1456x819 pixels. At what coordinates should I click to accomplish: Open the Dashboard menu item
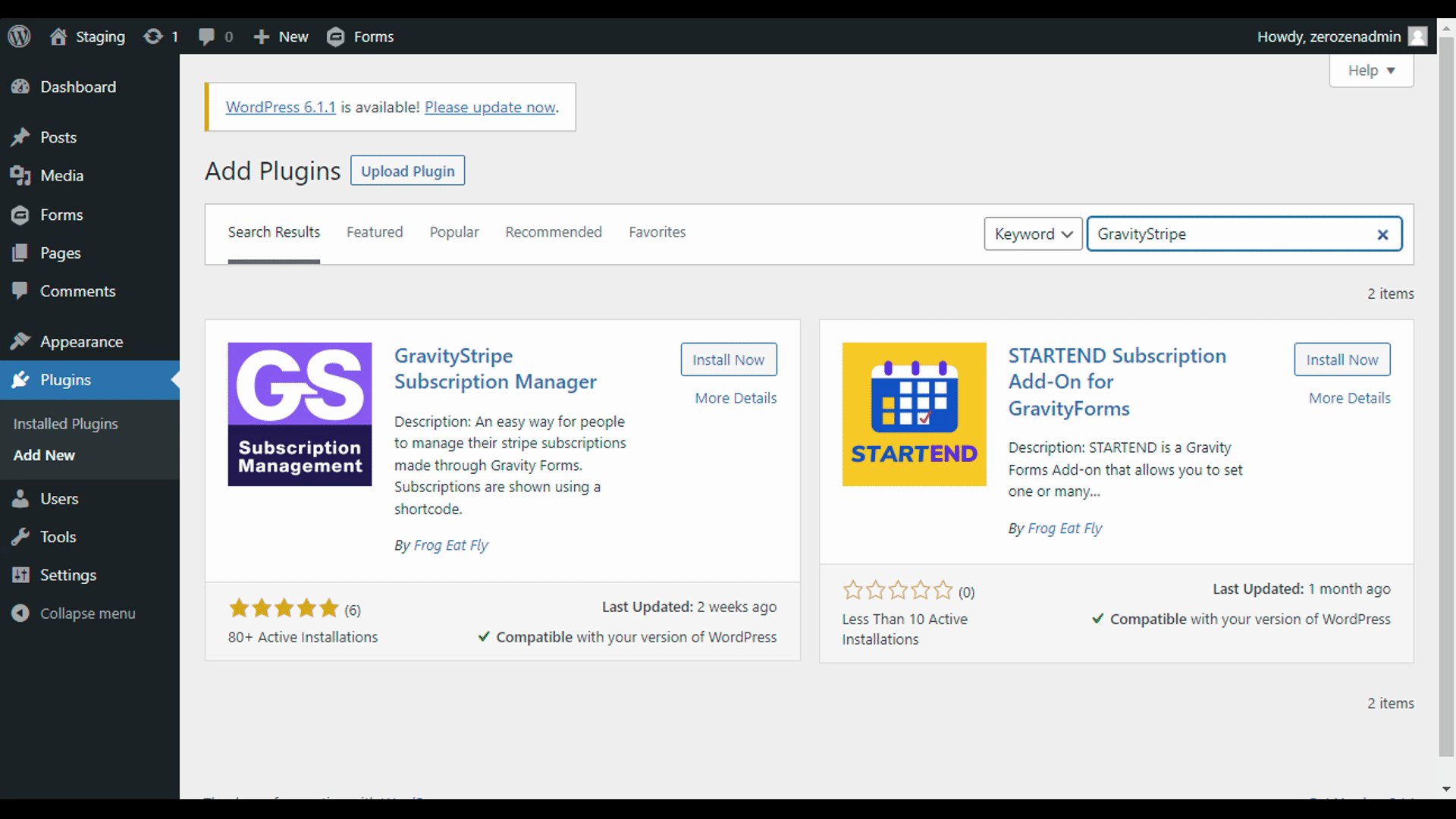tap(78, 87)
